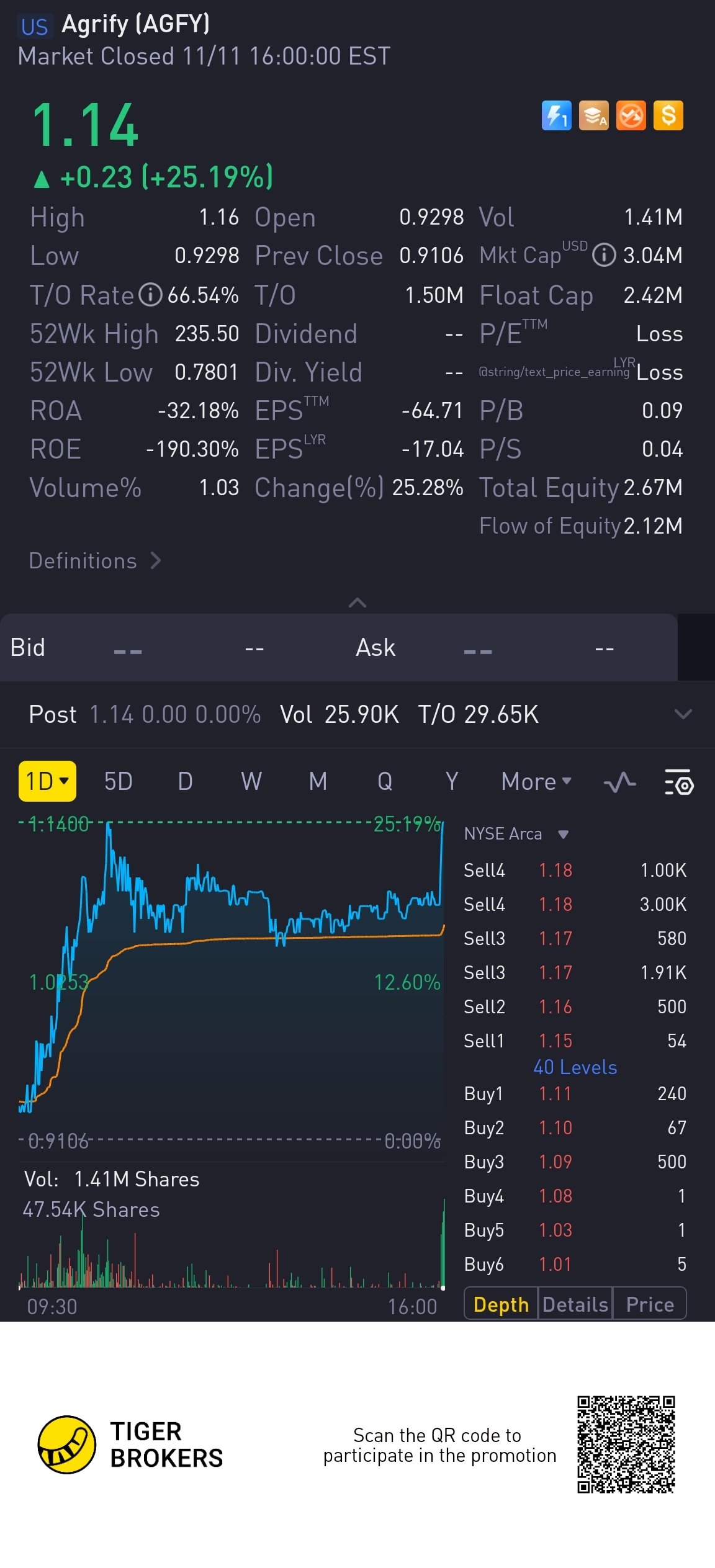Open the NYSE Arca exchange dropdown

516,834
